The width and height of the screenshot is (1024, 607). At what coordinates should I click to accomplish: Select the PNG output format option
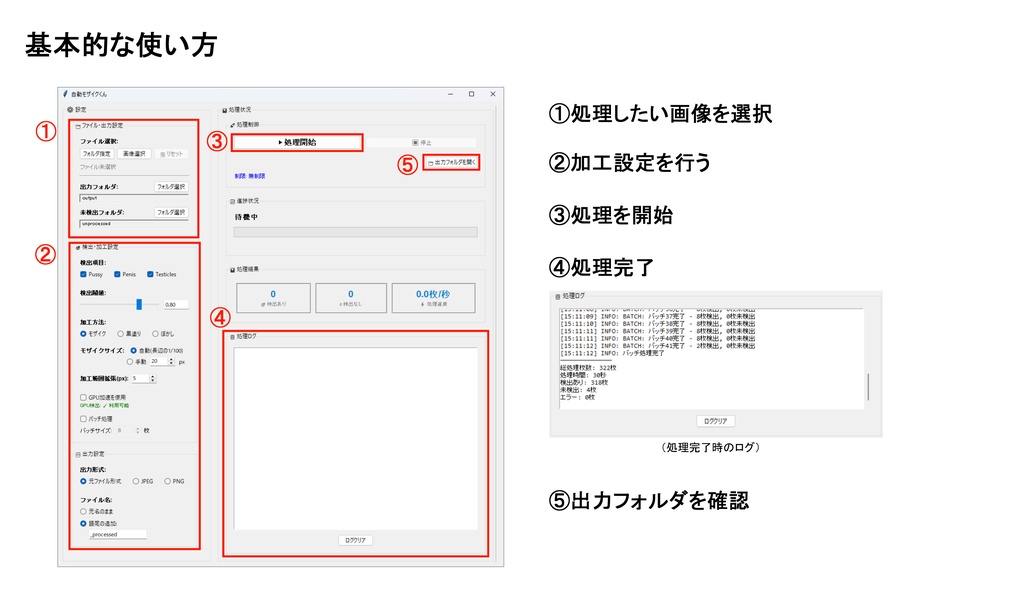(165, 480)
